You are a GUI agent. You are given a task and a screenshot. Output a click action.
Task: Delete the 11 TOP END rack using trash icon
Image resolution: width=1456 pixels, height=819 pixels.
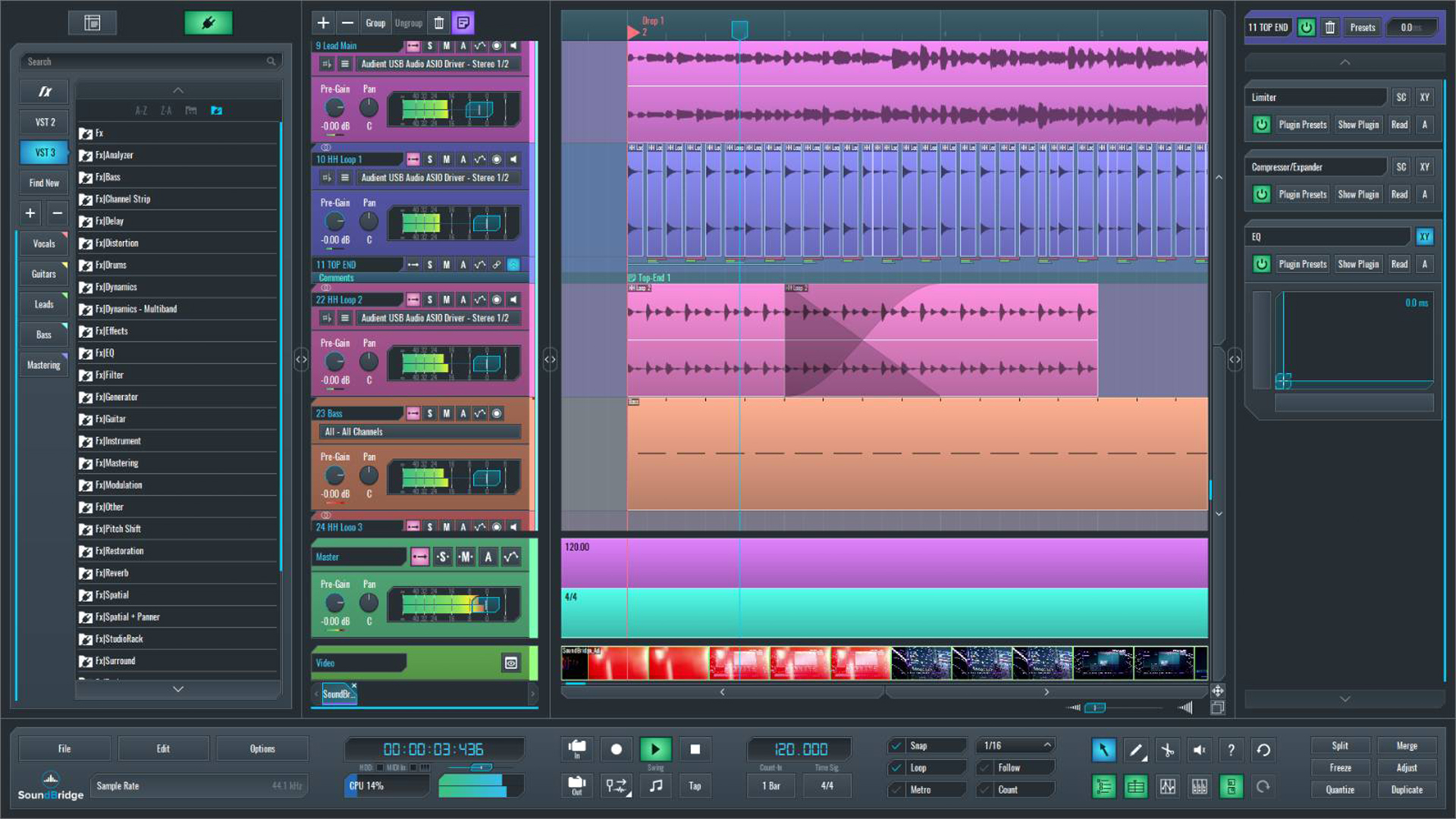(1329, 27)
